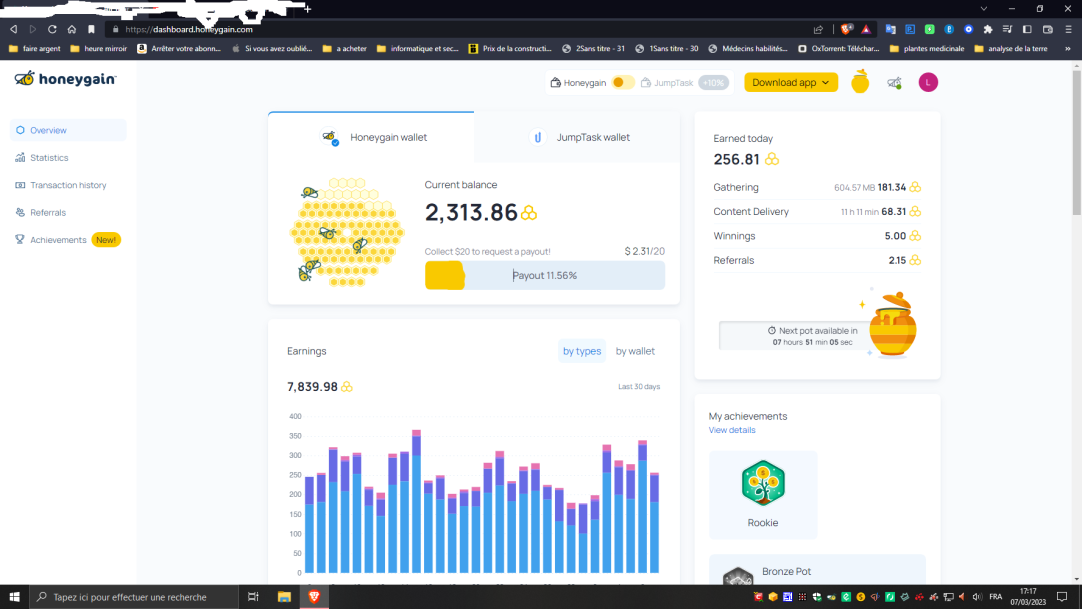This screenshot has width=1082, height=609.
Task: Open the Overview page in sidebar
Action: (x=68, y=130)
